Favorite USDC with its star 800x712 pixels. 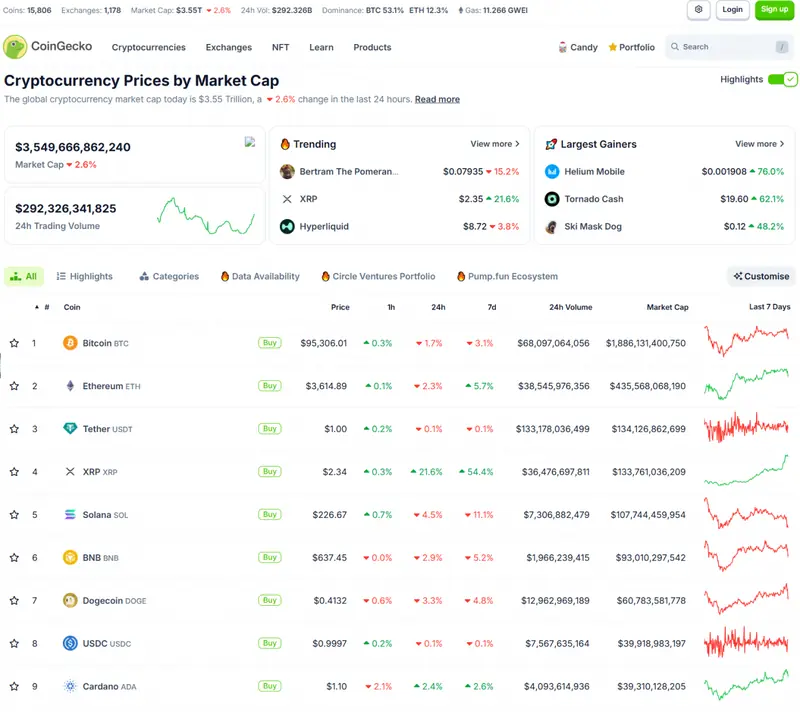[14, 643]
